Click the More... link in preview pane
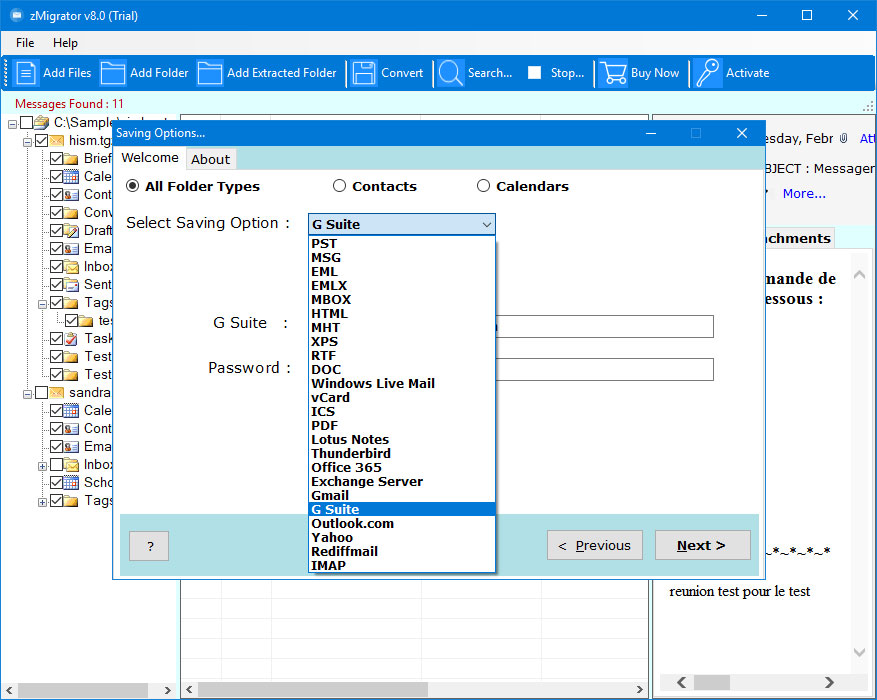This screenshot has width=877, height=700. point(804,193)
